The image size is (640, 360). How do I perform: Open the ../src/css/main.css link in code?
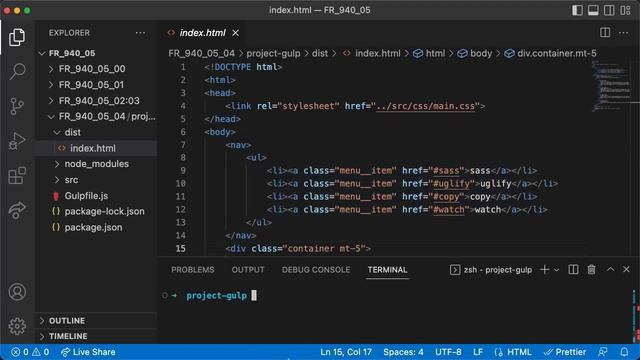[x=426, y=106]
